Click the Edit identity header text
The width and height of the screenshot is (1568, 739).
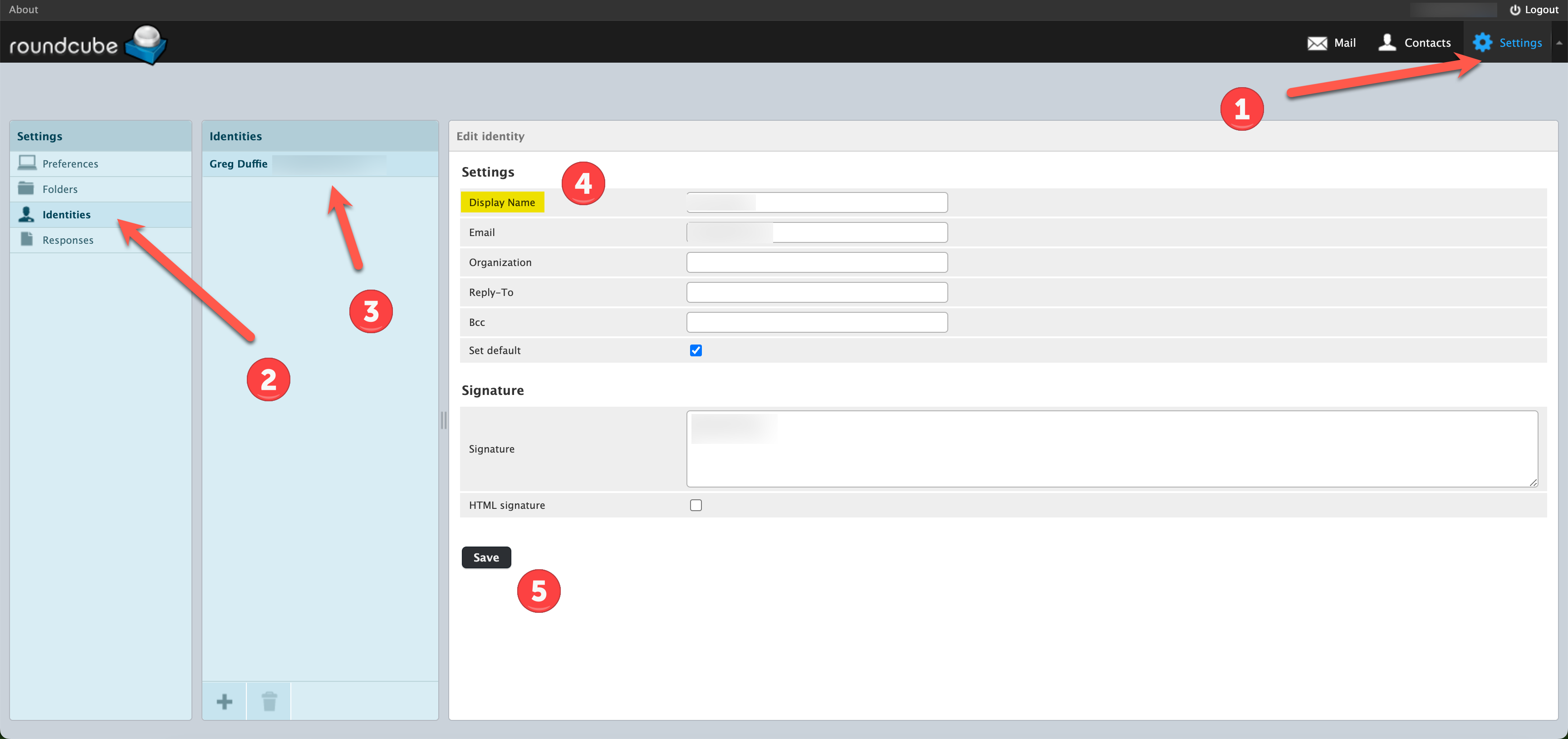(490, 137)
